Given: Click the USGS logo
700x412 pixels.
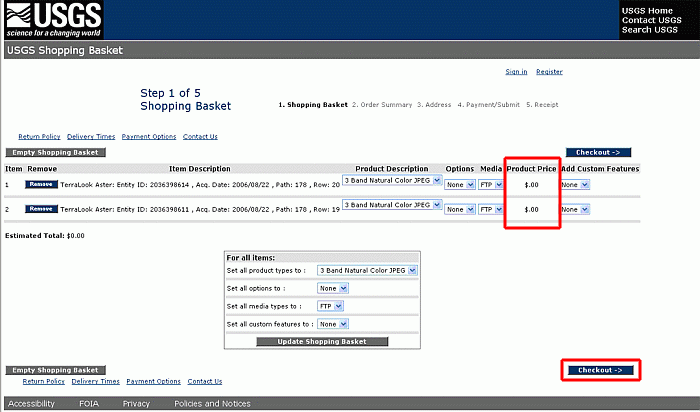Looking at the screenshot, I should coord(54,20).
